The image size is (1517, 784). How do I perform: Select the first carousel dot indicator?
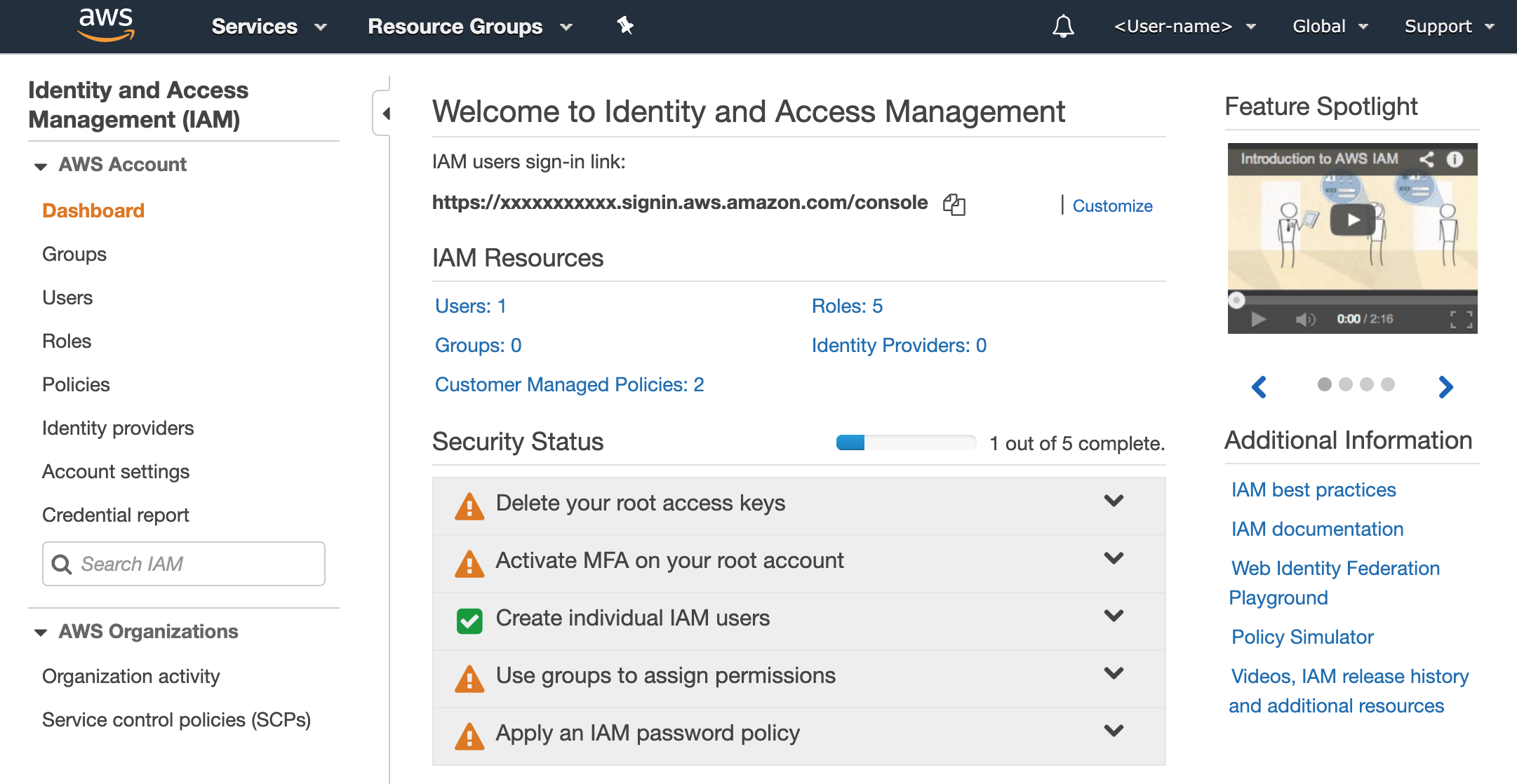point(1325,384)
